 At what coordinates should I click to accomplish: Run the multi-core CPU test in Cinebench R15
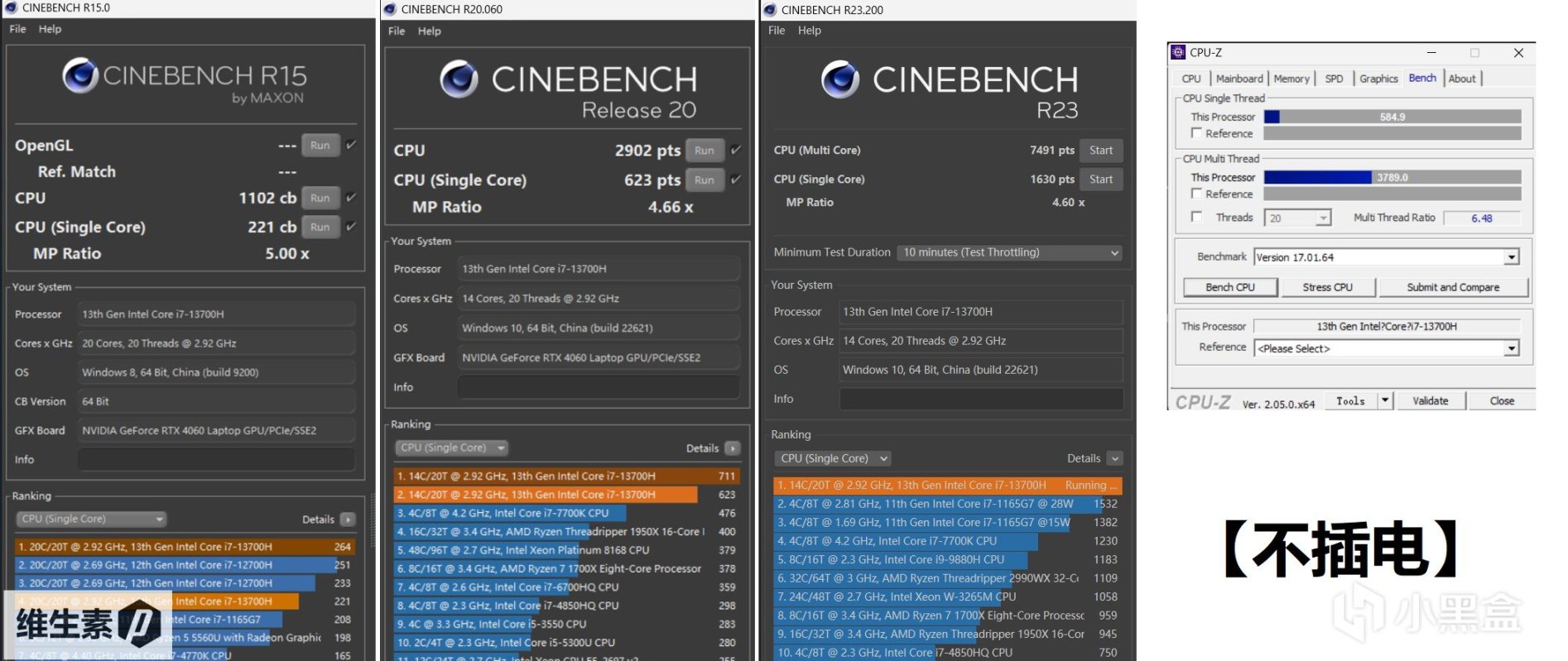(x=320, y=198)
